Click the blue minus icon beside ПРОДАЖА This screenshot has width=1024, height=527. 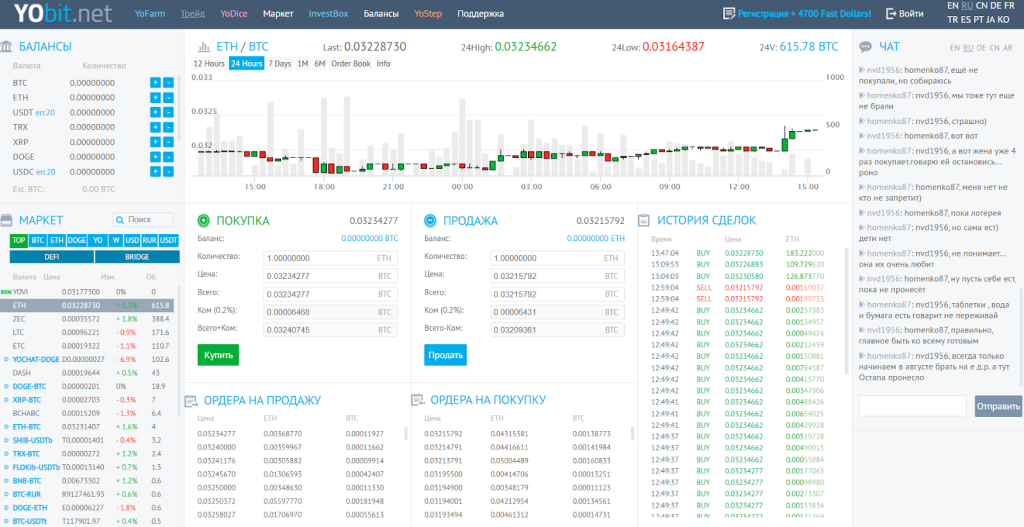point(430,220)
